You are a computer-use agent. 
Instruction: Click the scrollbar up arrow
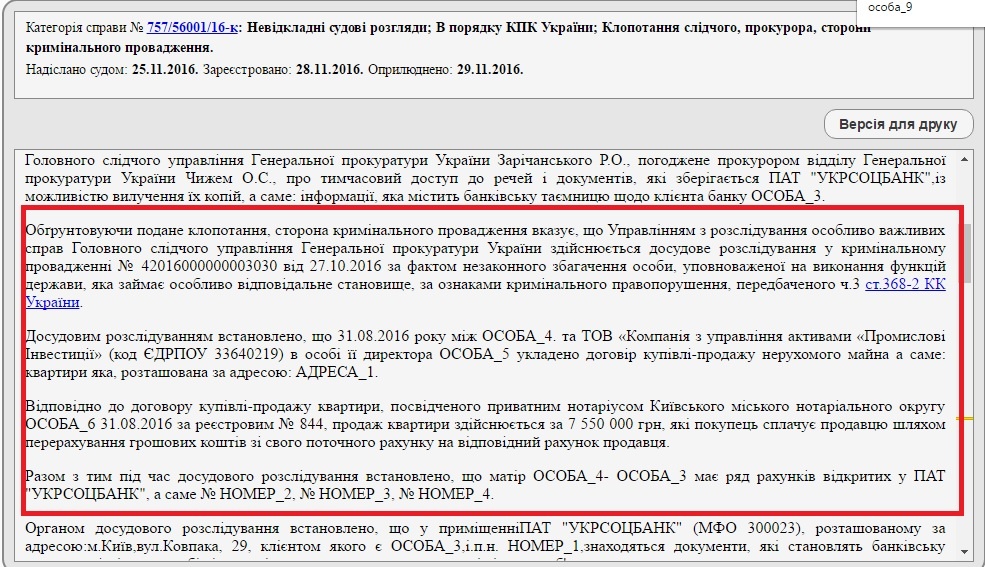pos(964,159)
